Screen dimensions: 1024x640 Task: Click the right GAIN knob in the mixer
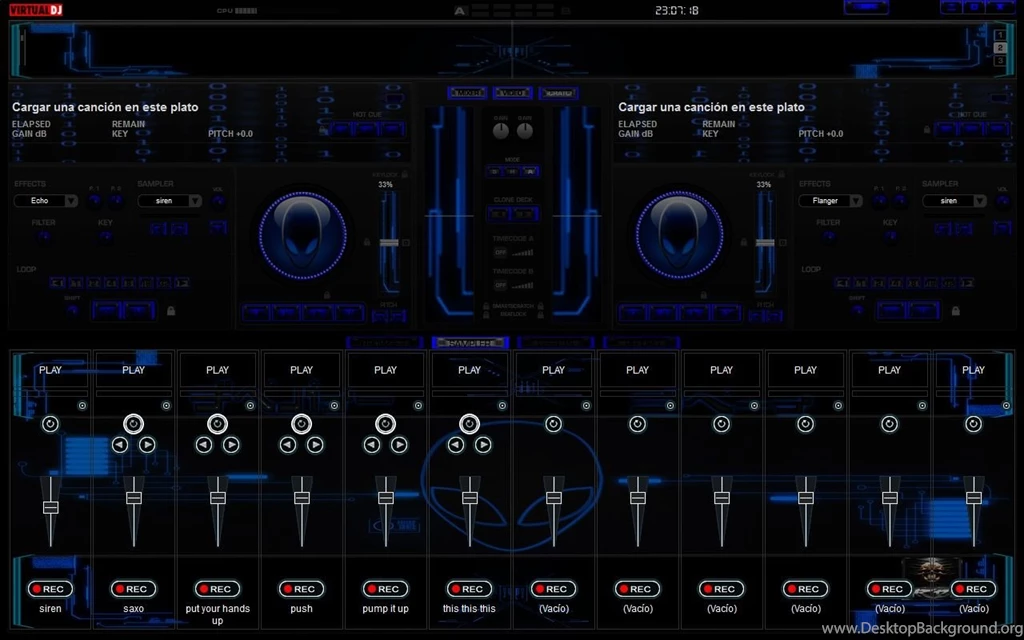pyautogui.click(x=525, y=131)
